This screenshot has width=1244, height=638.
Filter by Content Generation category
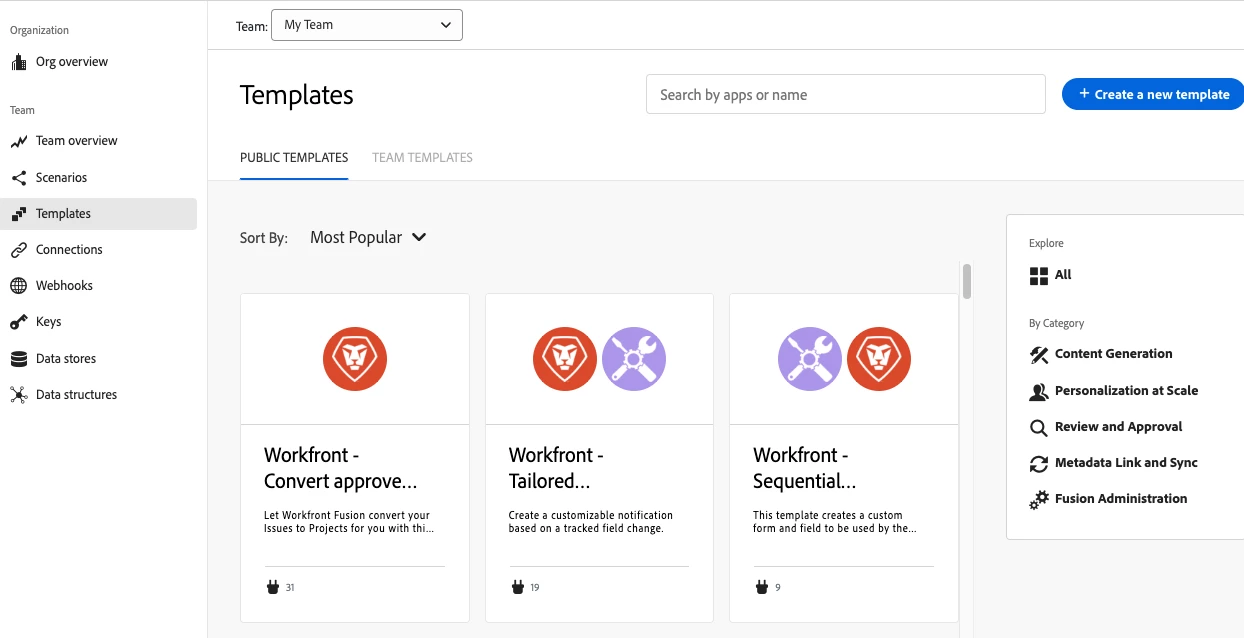tap(1113, 354)
